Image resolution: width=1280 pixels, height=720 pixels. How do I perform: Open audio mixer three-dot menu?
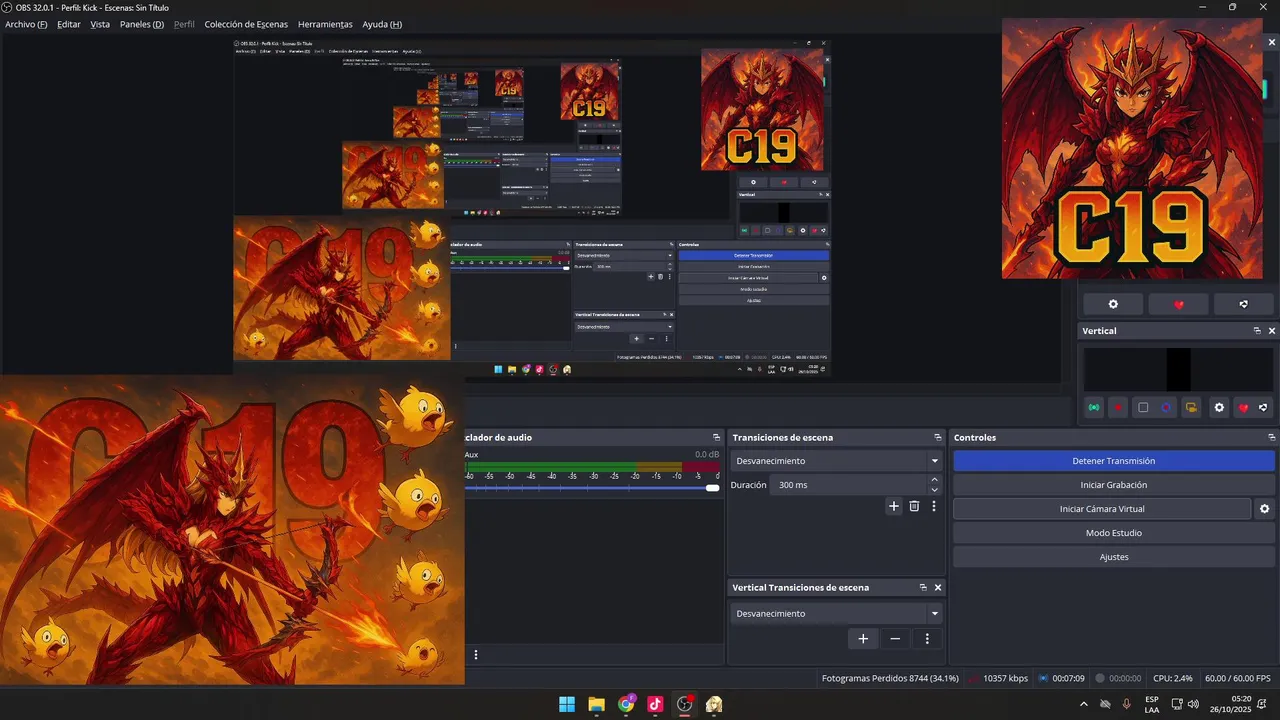coord(476,655)
